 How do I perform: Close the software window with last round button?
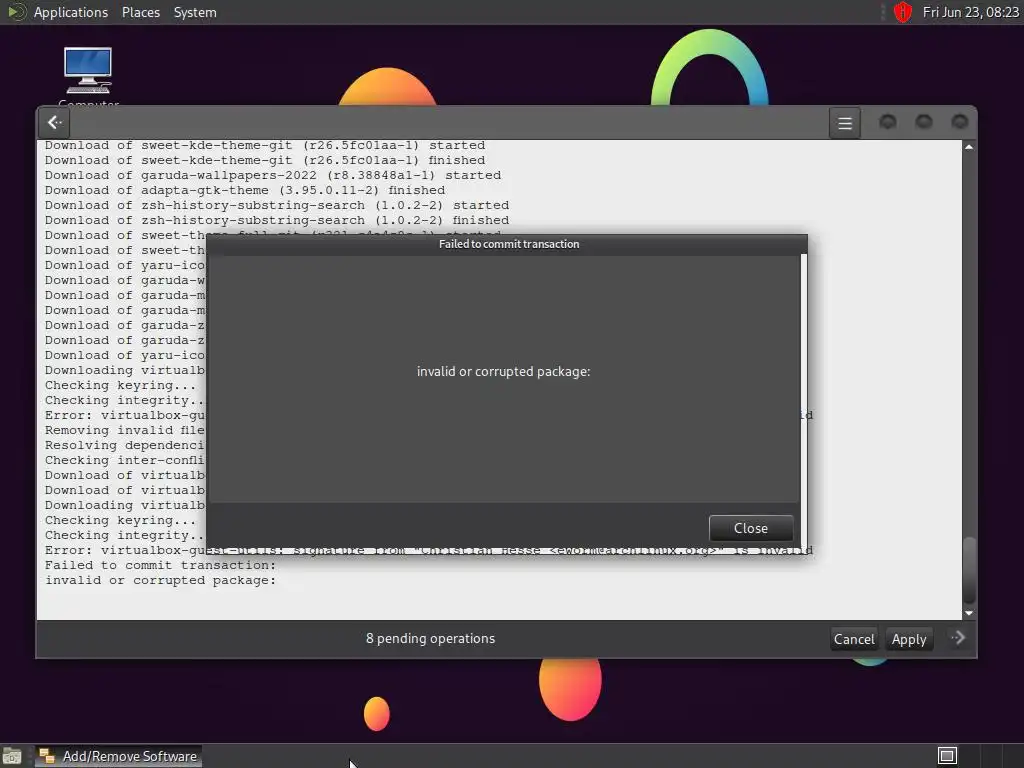(959, 121)
